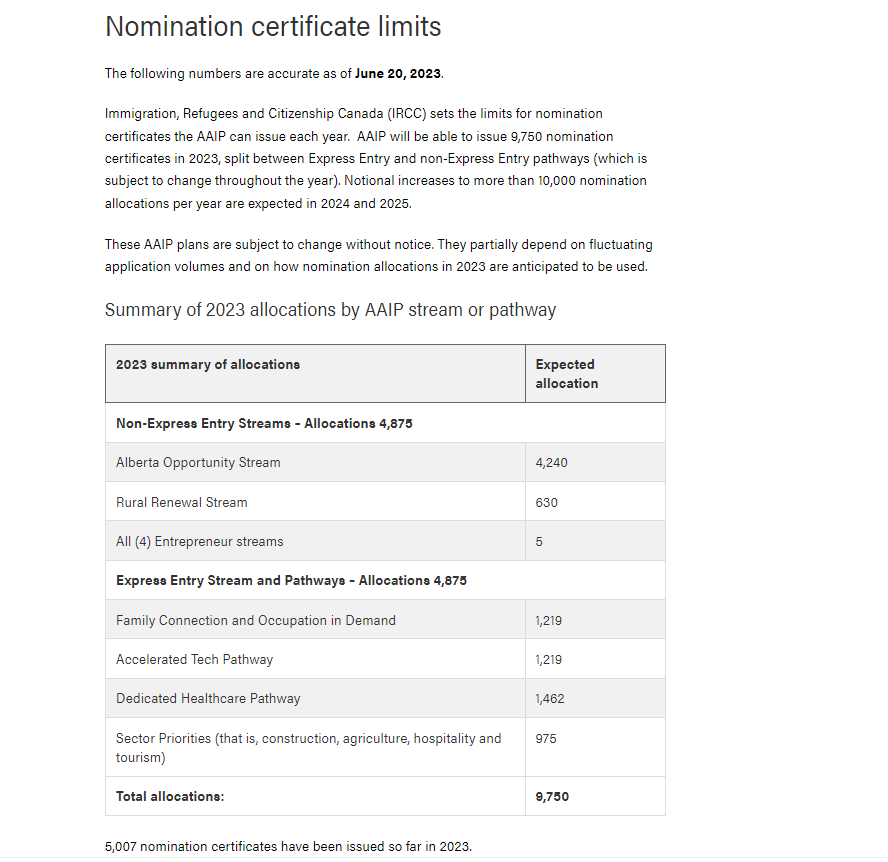Click the 'Expected allocation' column header
This screenshot has width=888, height=862.
tap(566, 374)
